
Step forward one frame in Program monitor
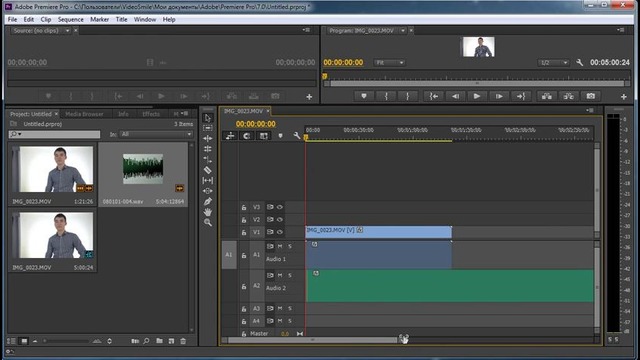point(499,96)
